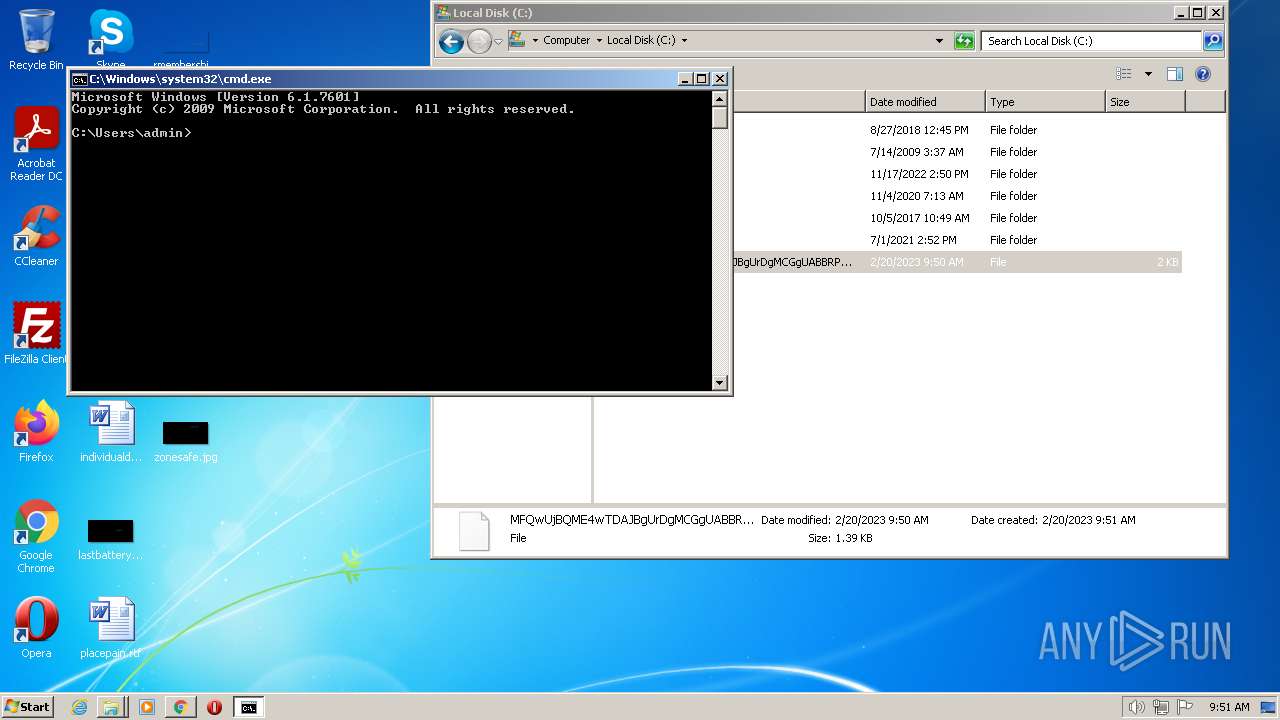The height and width of the screenshot is (720, 1280).
Task: Open Action Center flag icon
Action: [x=1185, y=707]
